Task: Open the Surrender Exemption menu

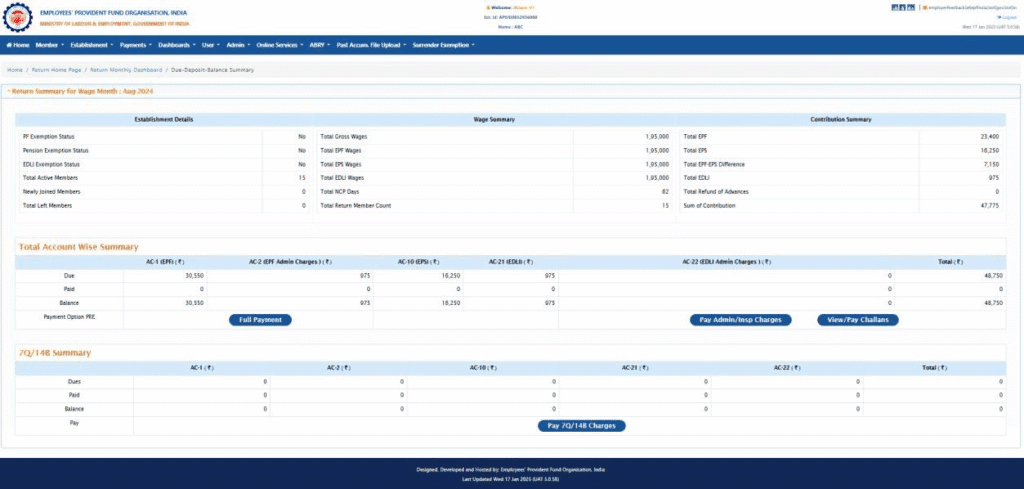Action: tap(443, 45)
